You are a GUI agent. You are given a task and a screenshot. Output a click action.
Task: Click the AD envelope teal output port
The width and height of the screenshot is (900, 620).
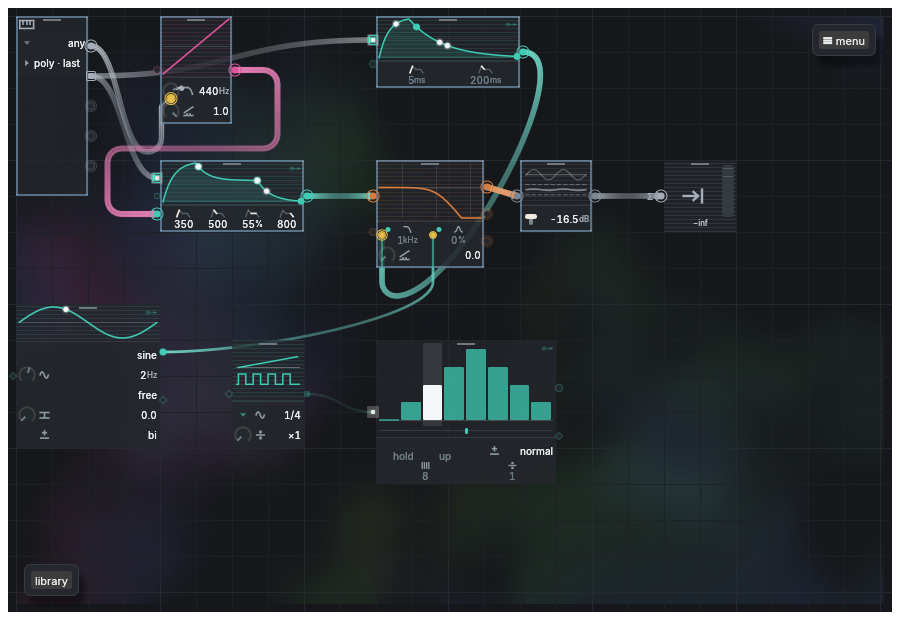pyautogui.click(x=523, y=52)
